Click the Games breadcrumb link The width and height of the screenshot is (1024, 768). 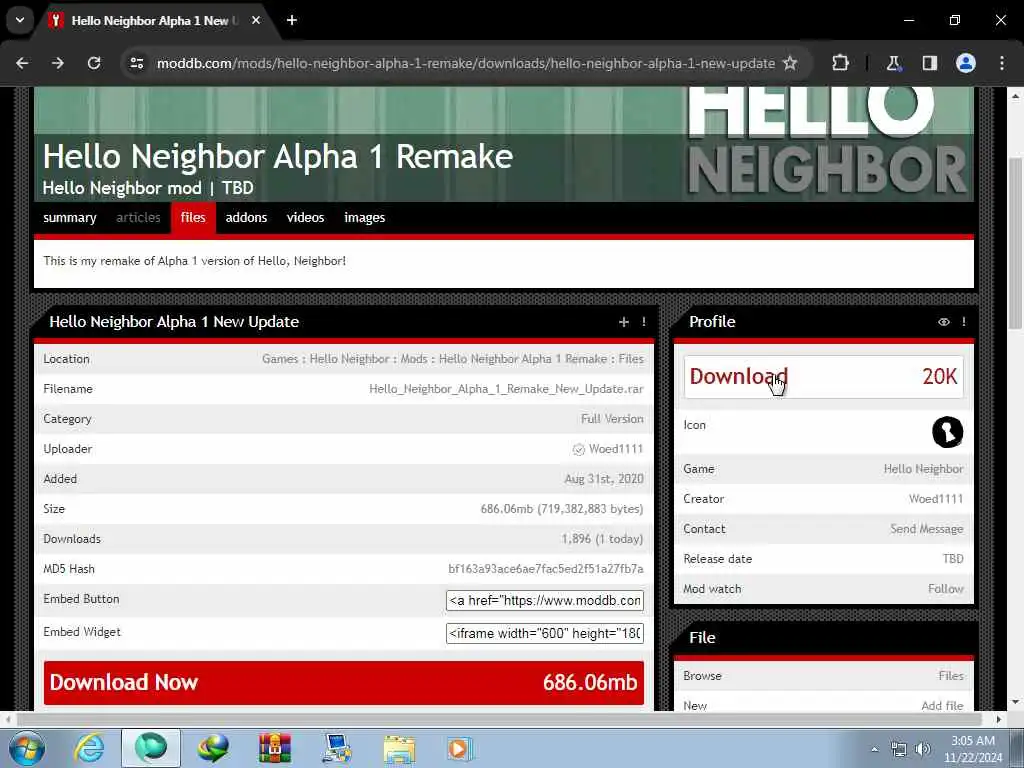coord(280,359)
